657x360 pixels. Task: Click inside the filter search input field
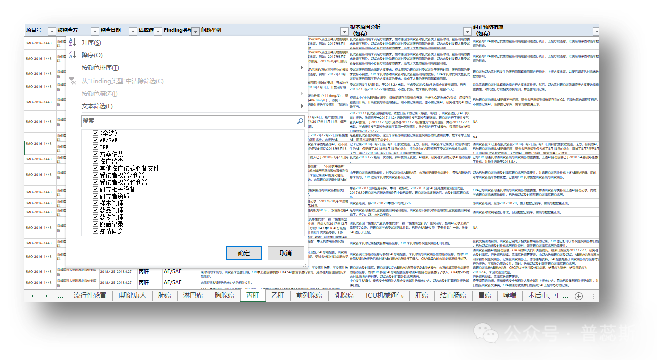point(189,121)
